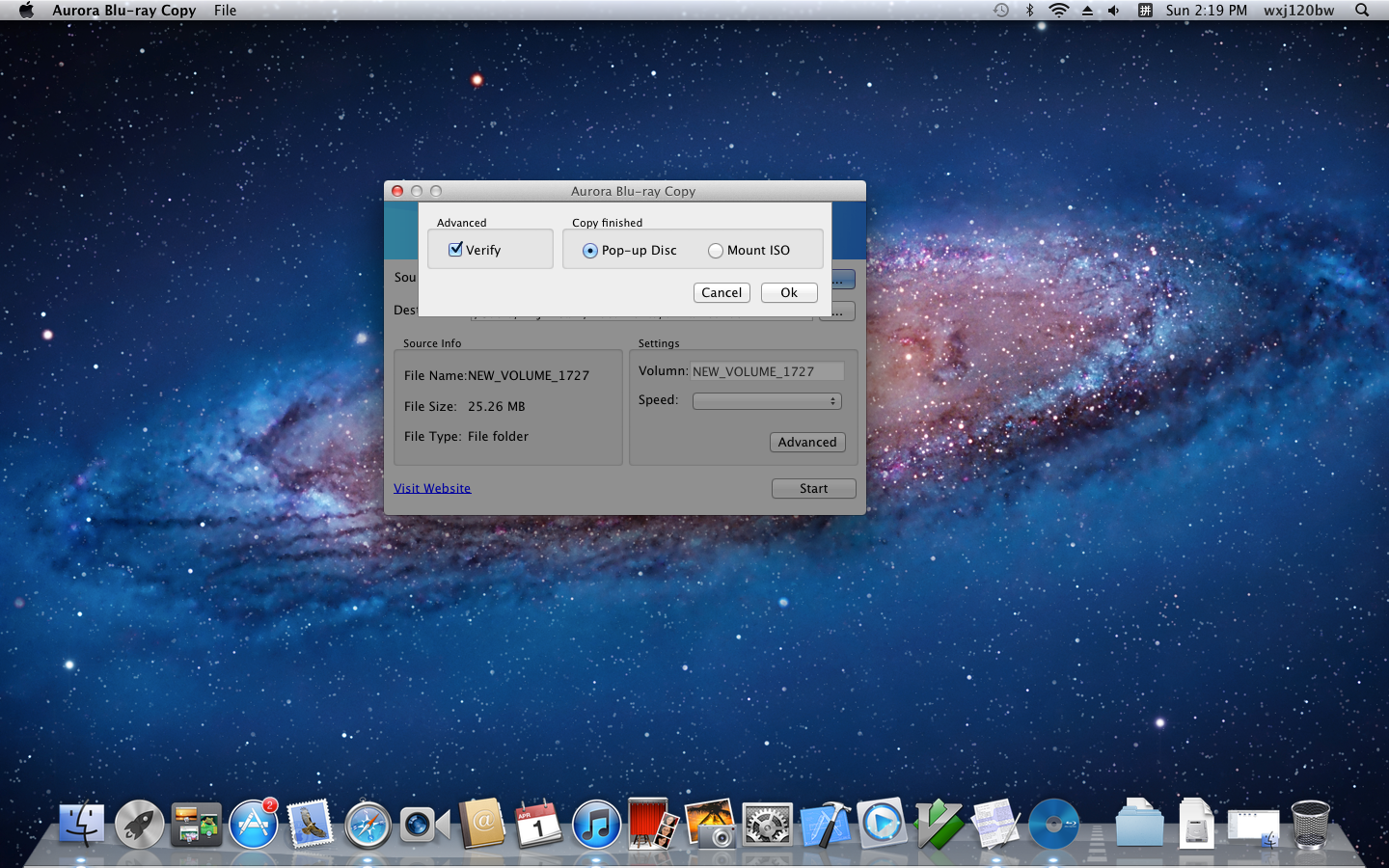Click the Start button
The width and height of the screenshot is (1389, 868).
coord(813,488)
